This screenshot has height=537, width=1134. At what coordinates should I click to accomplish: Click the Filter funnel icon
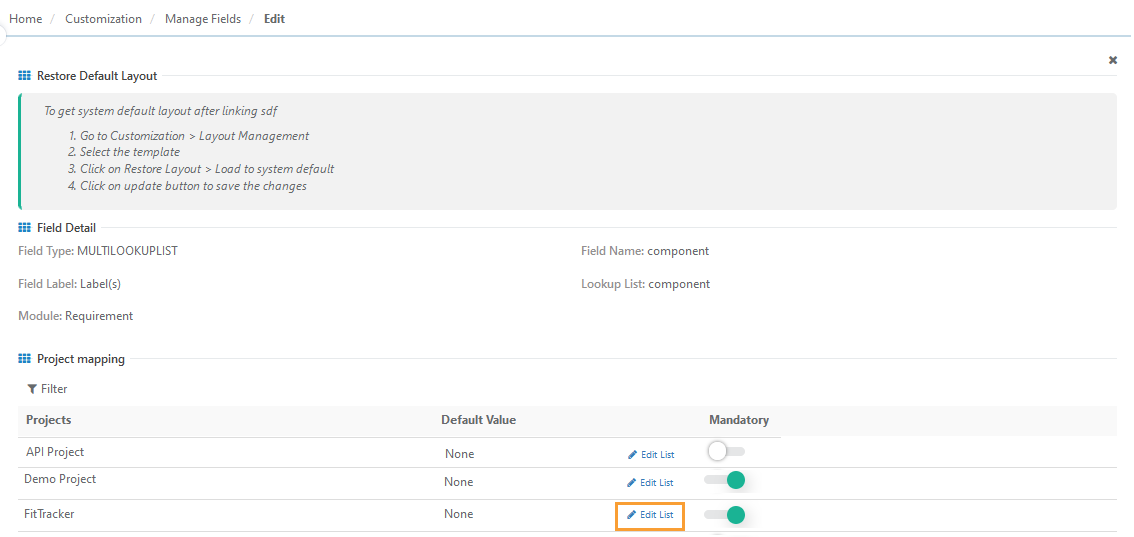(32, 389)
